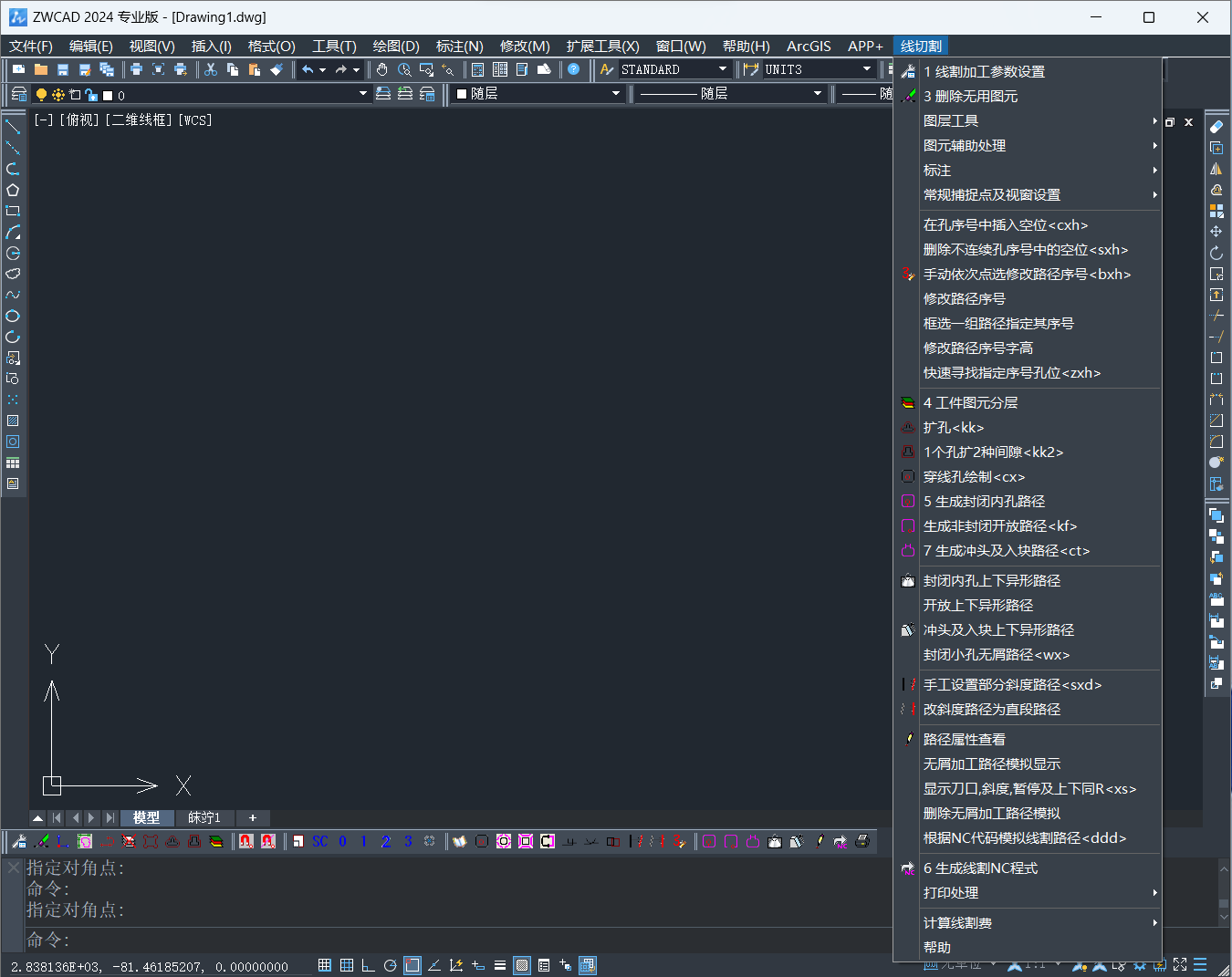Expand the 图层工具 submenu
This screenshot has width=1232, height=977.
coord(1028,120)
